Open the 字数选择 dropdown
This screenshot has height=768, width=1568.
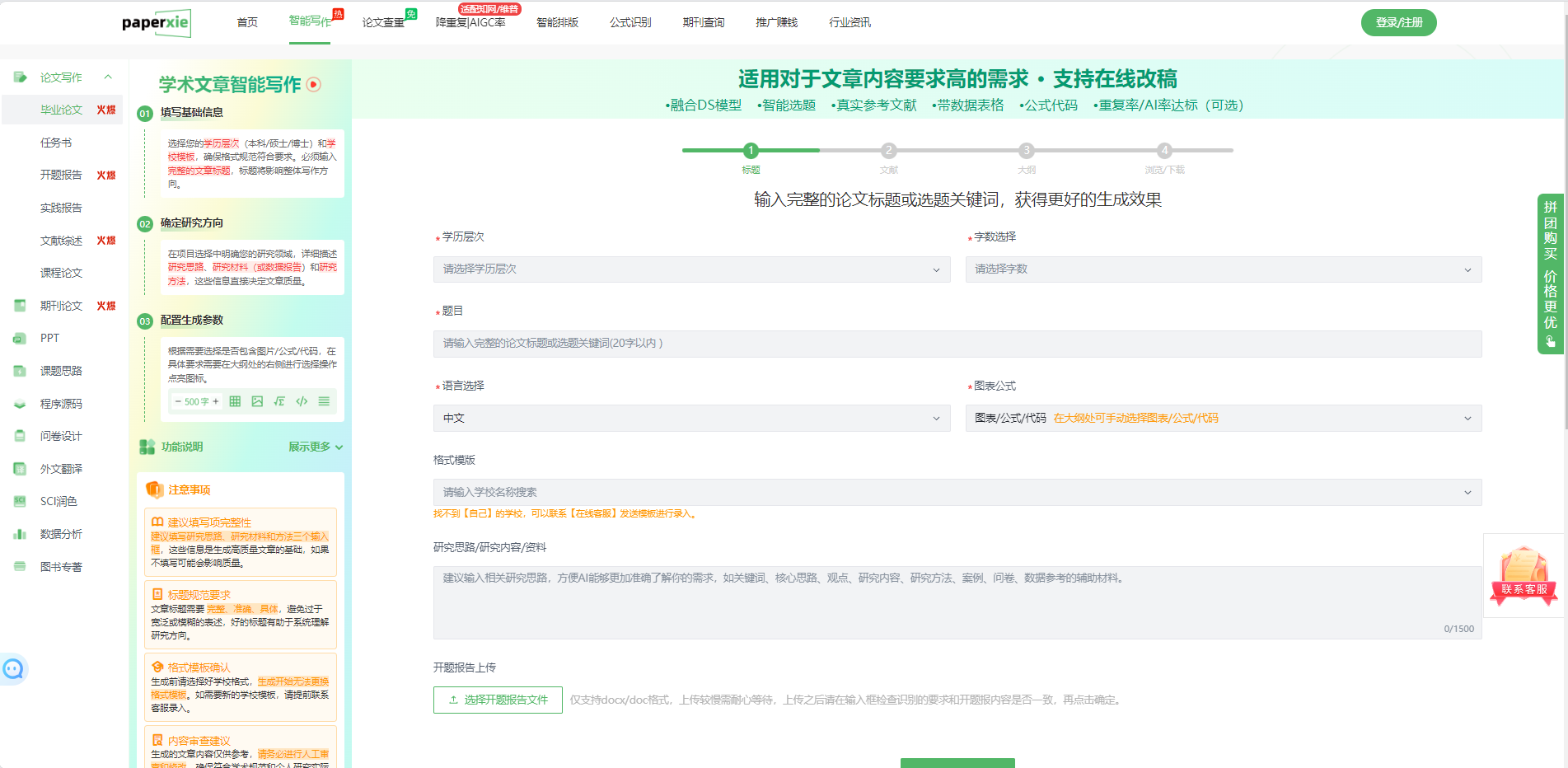click(x=1223, y=269)
